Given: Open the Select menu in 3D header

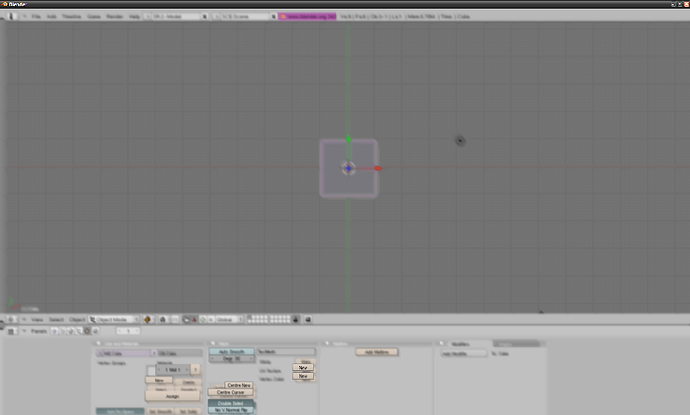Looking at the screenshot, I should [56, 320].
